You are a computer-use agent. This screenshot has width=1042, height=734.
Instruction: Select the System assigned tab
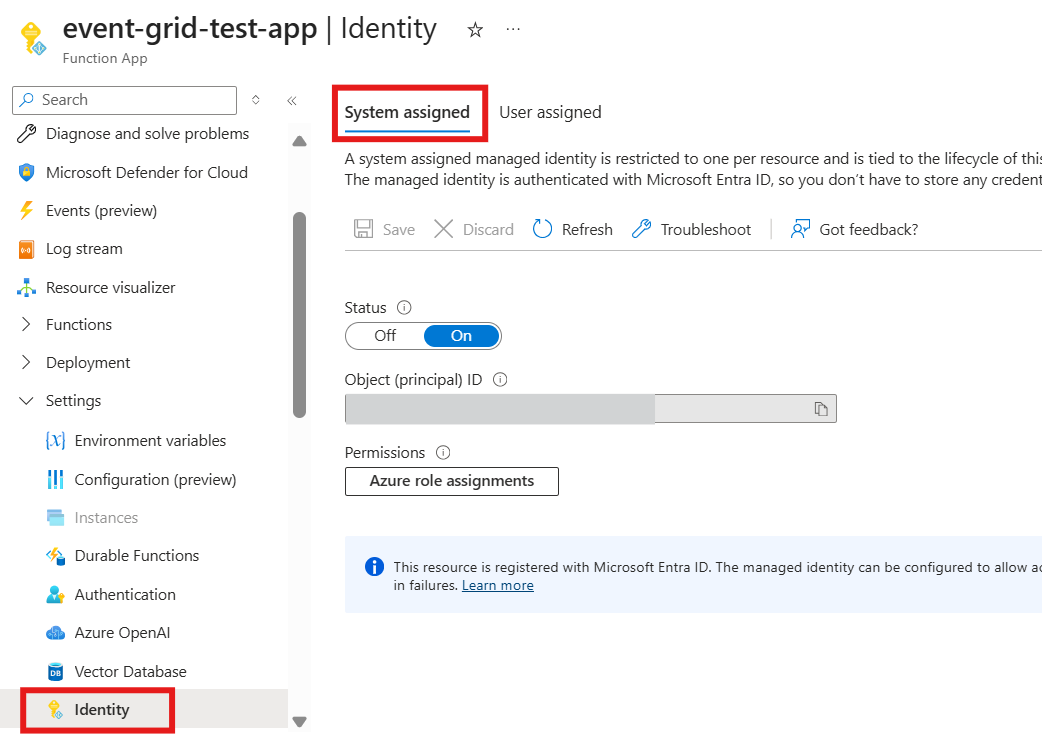(x=407, y=112)
